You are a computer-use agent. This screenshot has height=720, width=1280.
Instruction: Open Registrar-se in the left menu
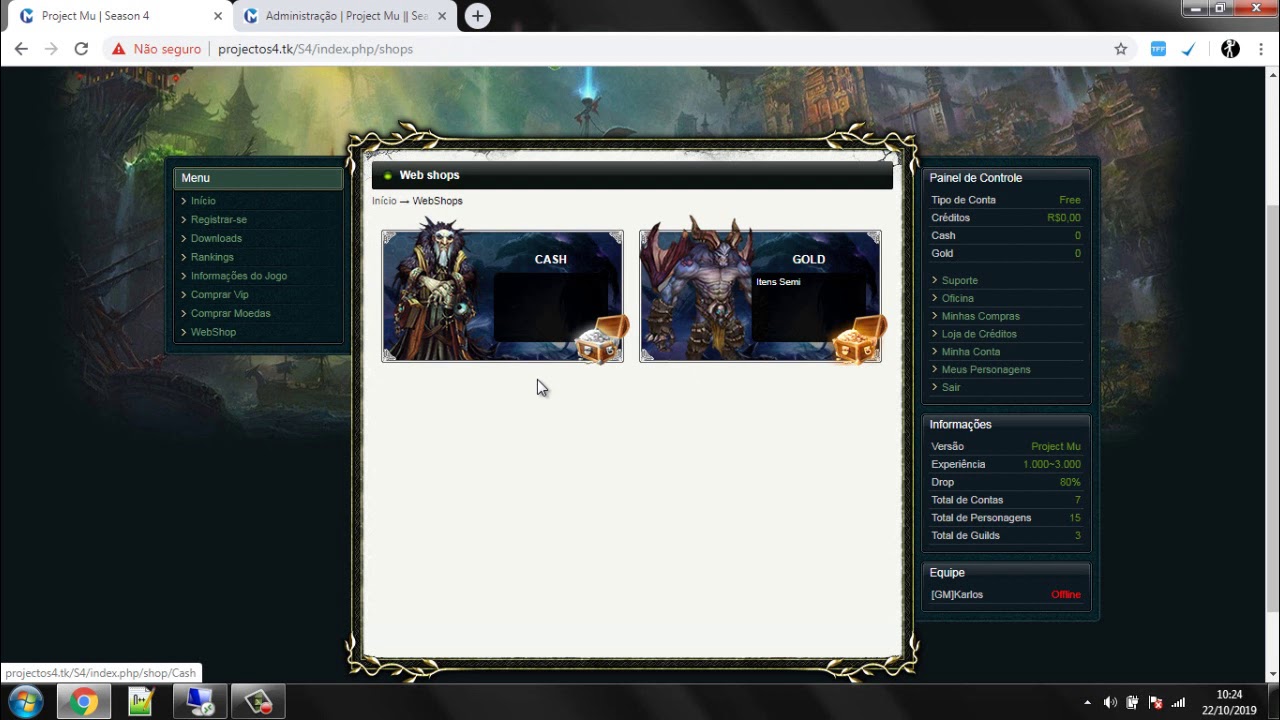click(219, 220)
